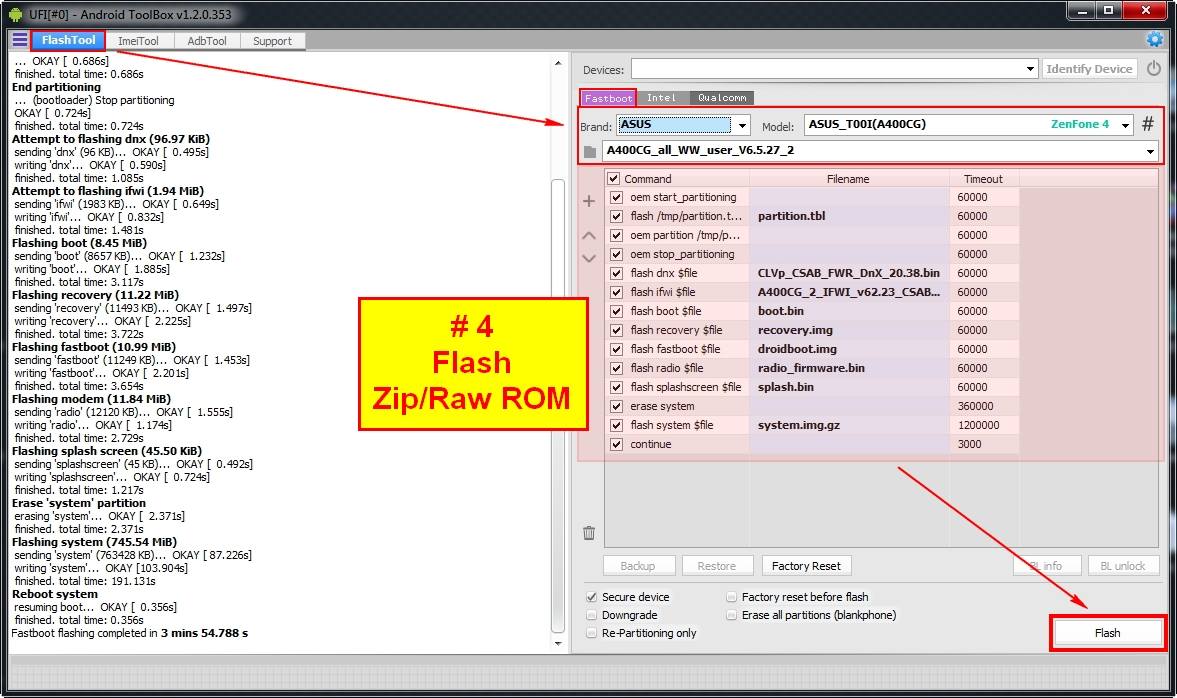Open the hamburger menu icon
Screen dimensions: 1177x698
point(20,40)
